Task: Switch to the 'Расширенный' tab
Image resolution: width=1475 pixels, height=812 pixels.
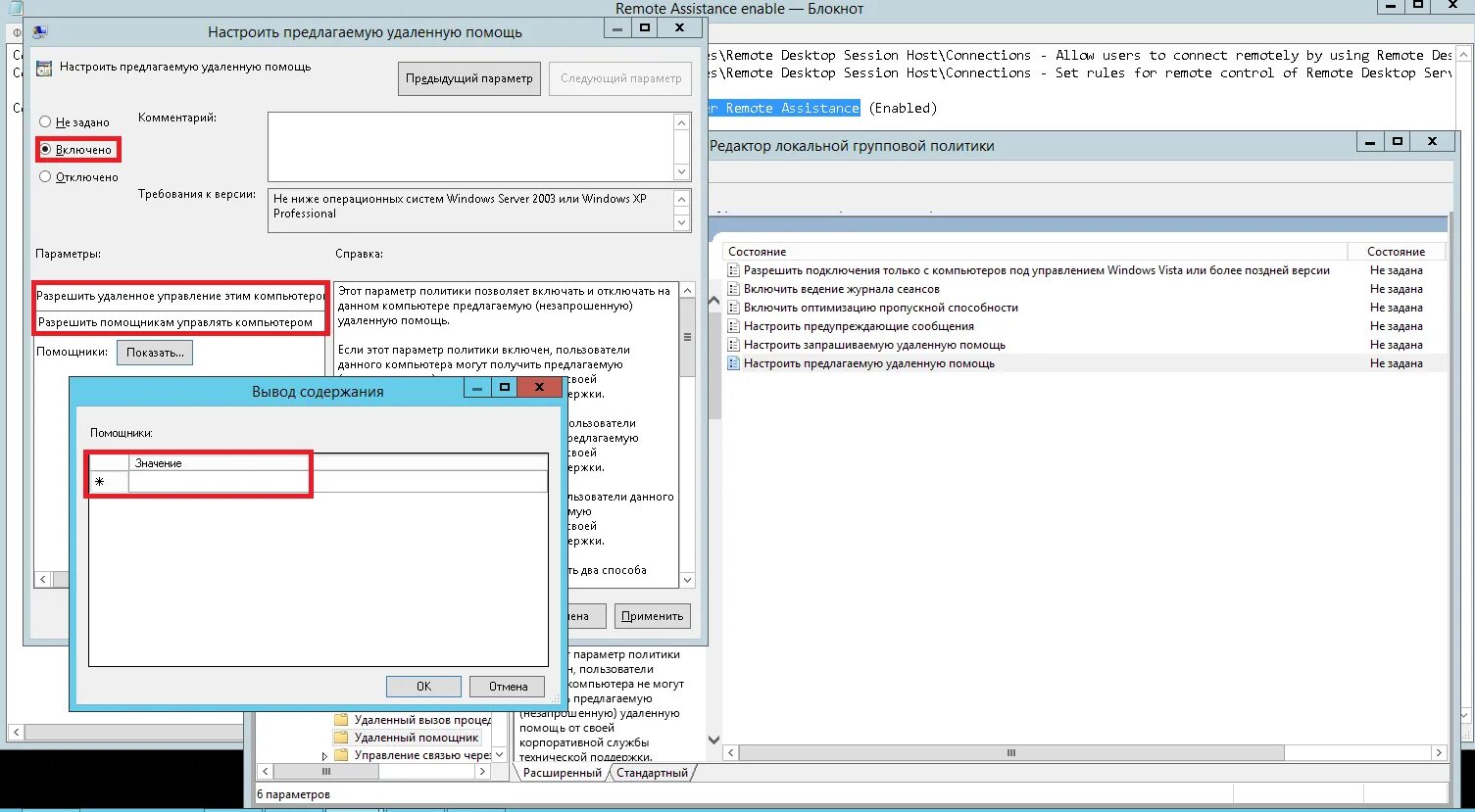Action: pyautogui.click(x=563, y=773)
